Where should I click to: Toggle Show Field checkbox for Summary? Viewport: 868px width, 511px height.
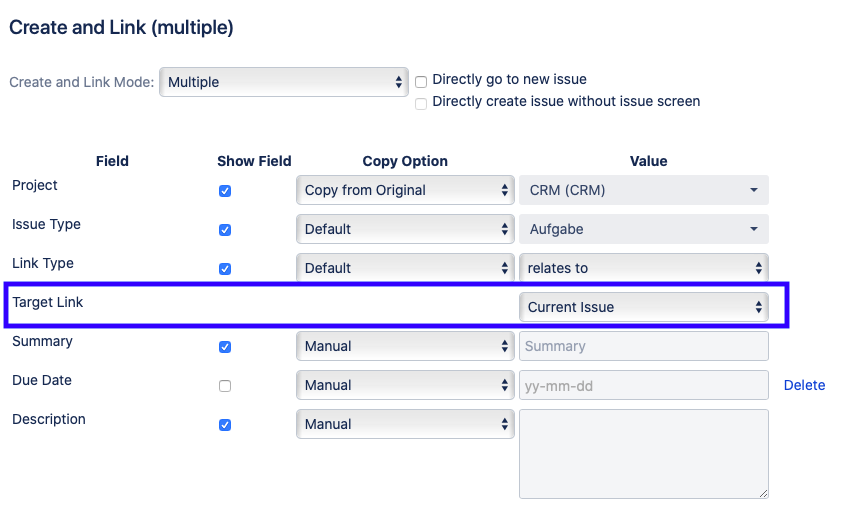225,347
